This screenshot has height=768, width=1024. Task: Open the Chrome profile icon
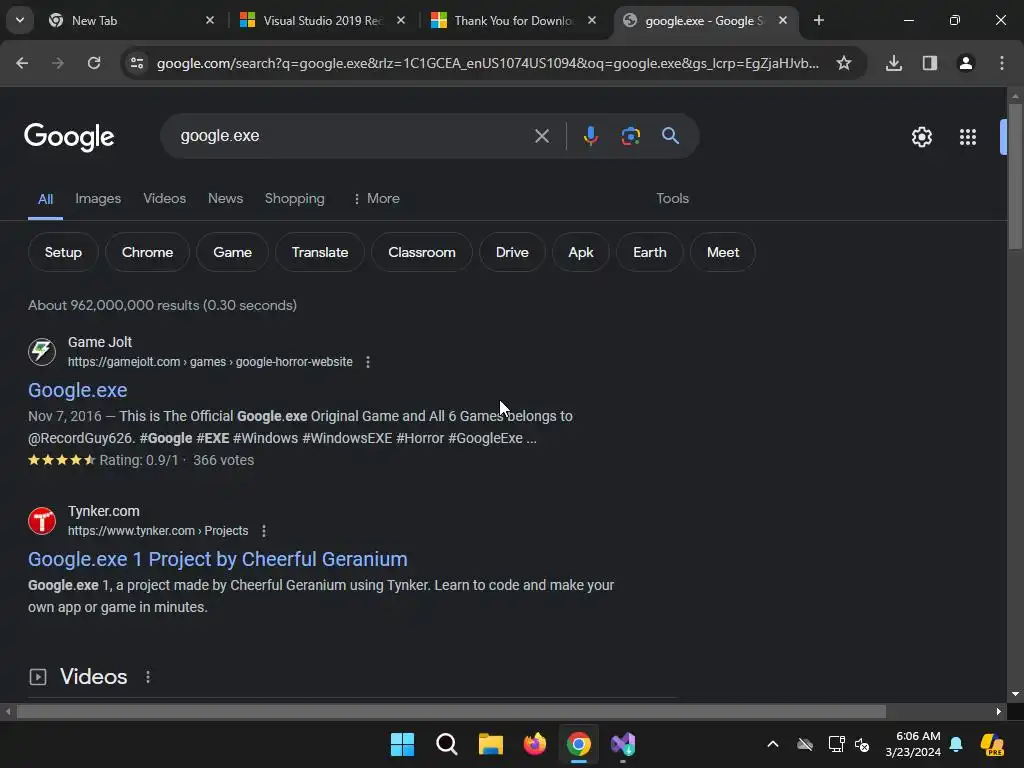(966, 63)
